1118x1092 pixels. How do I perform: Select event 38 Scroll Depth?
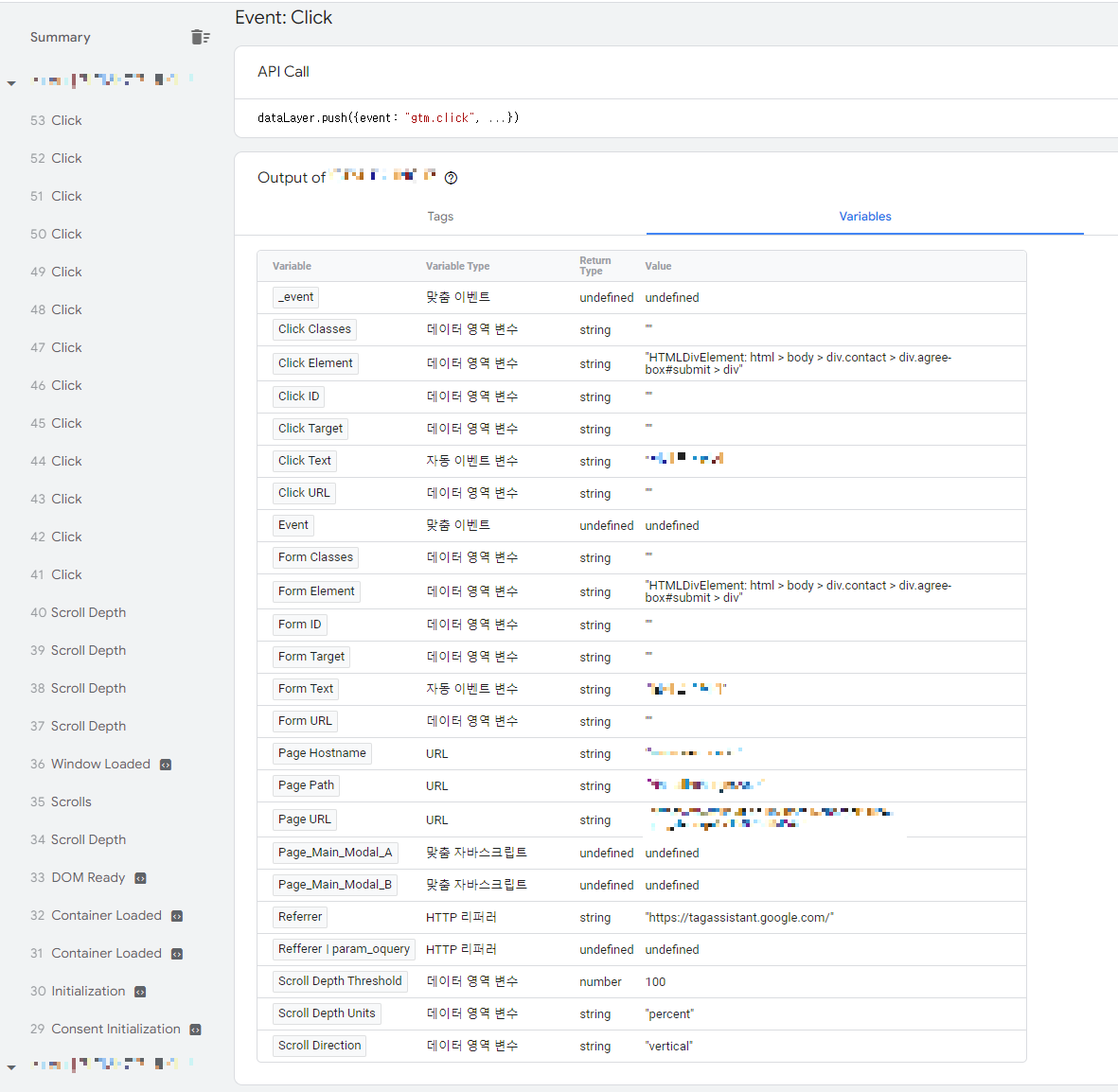[x=78, y=688]
